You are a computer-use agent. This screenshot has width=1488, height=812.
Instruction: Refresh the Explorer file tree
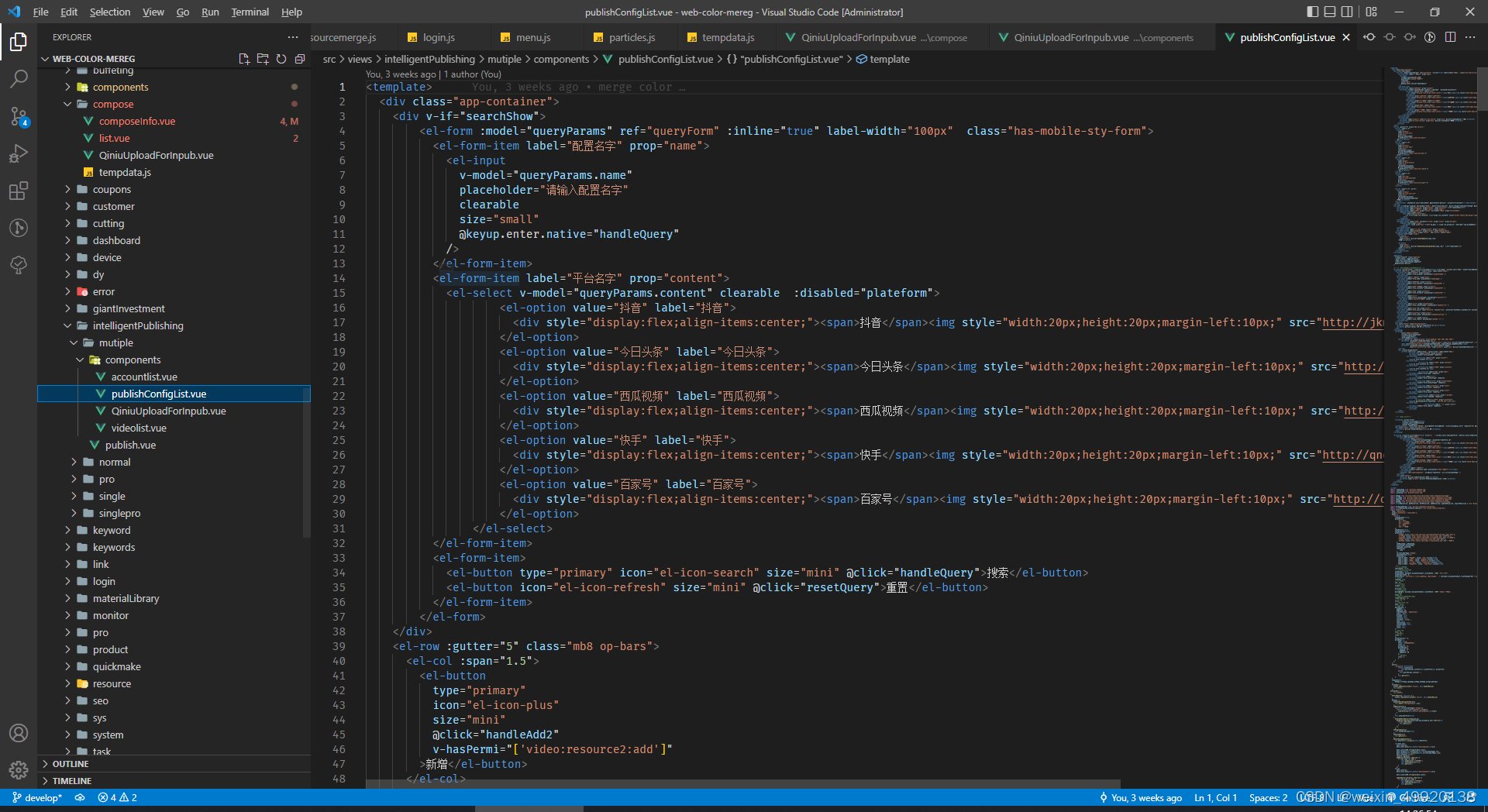coord(281,59)
